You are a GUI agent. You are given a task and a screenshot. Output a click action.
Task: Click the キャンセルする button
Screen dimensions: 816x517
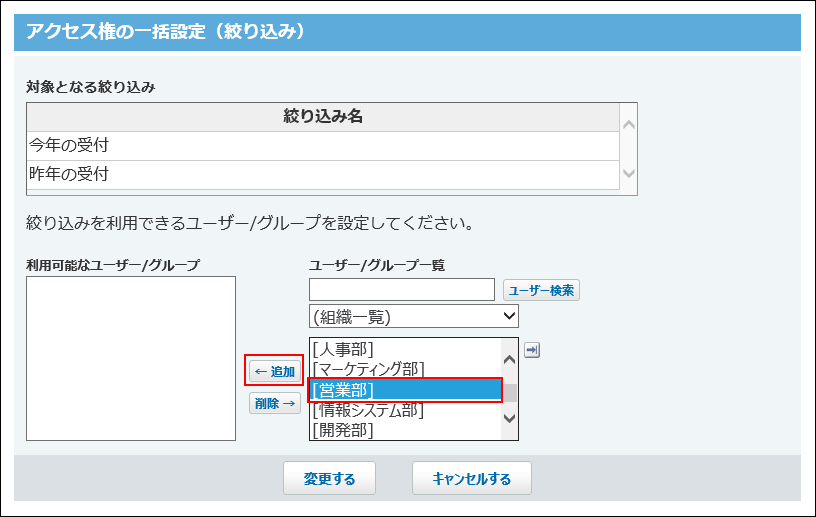(x=471, y=478)
